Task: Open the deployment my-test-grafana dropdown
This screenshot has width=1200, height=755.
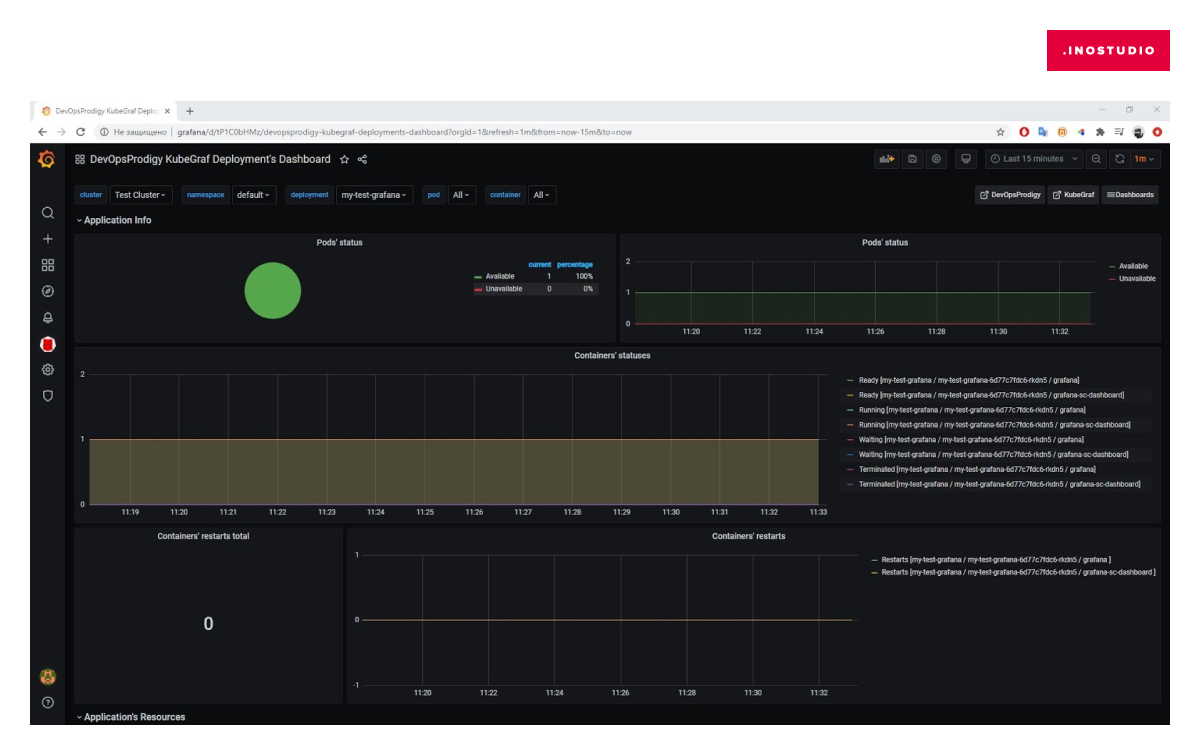Action: [374, 195]
